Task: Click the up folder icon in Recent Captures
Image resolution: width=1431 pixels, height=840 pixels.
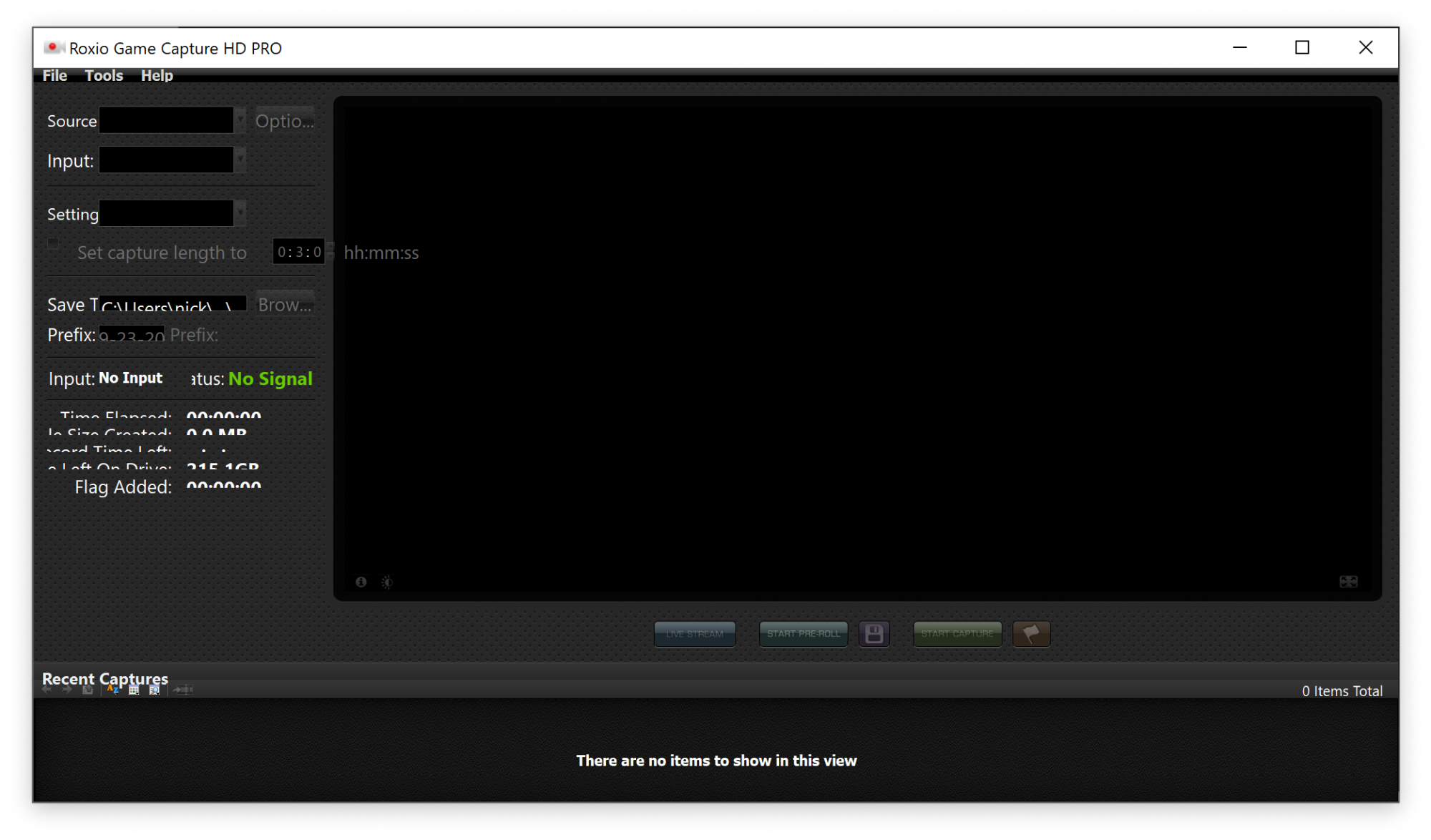Action: (87, 690)
